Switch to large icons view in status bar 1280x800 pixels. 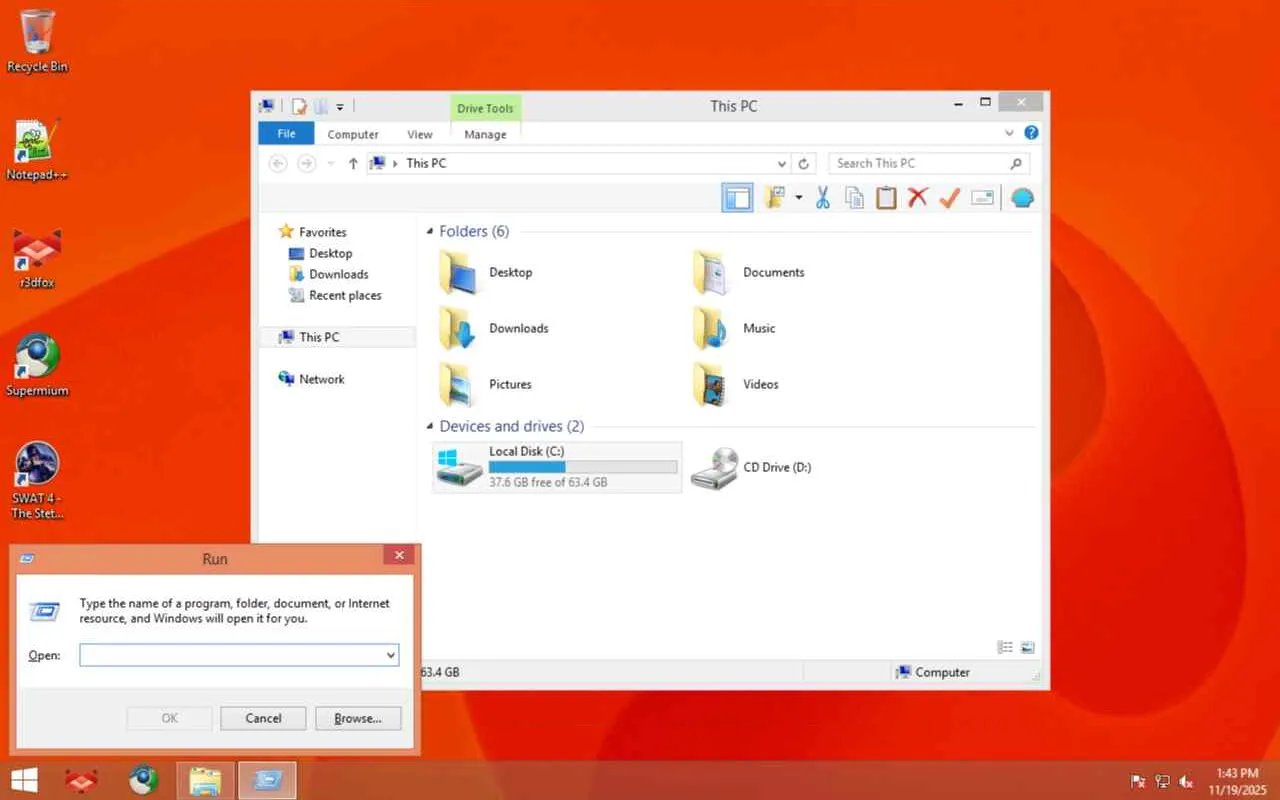point(1027,648)
